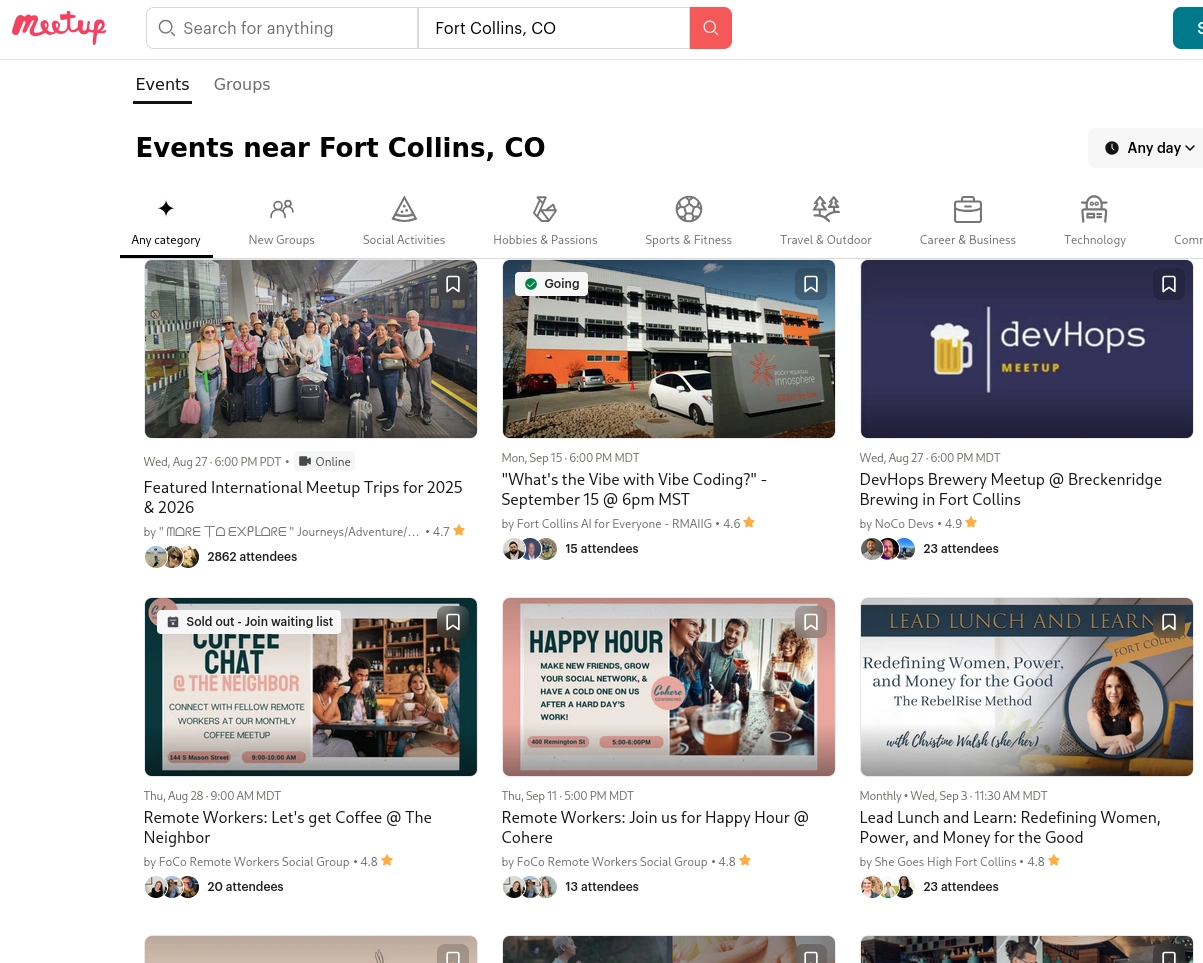The height and width of the screenshot is (963, 1203).
Task: Click attendee avatars on Lead Lunch event
Action: pos(888,887)
